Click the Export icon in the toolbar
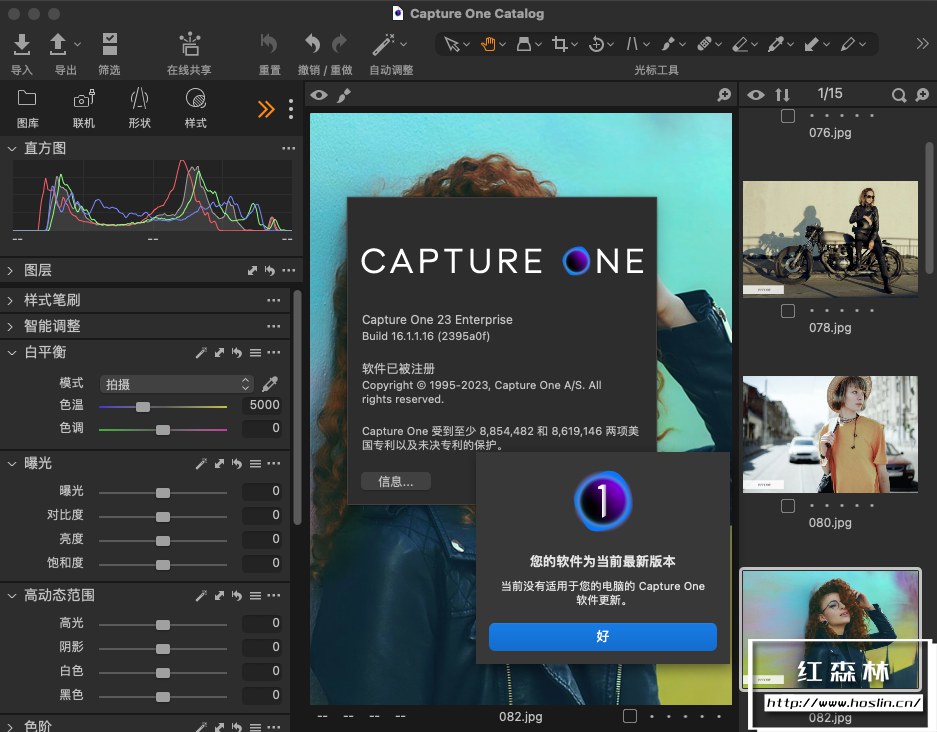937x732 pixels. [59, 45]
